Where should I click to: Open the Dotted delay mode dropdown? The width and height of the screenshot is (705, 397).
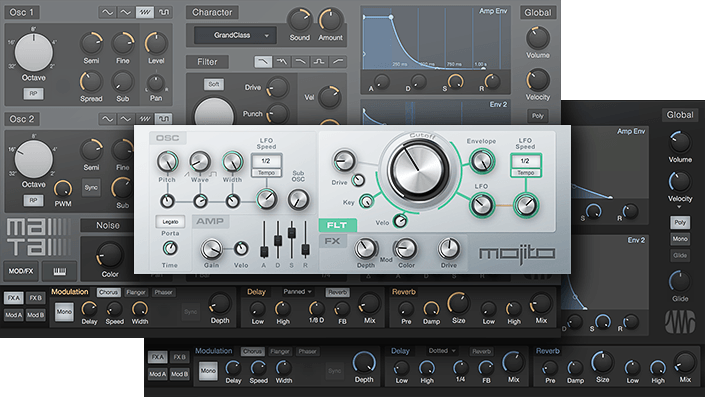tap(442, 351)
